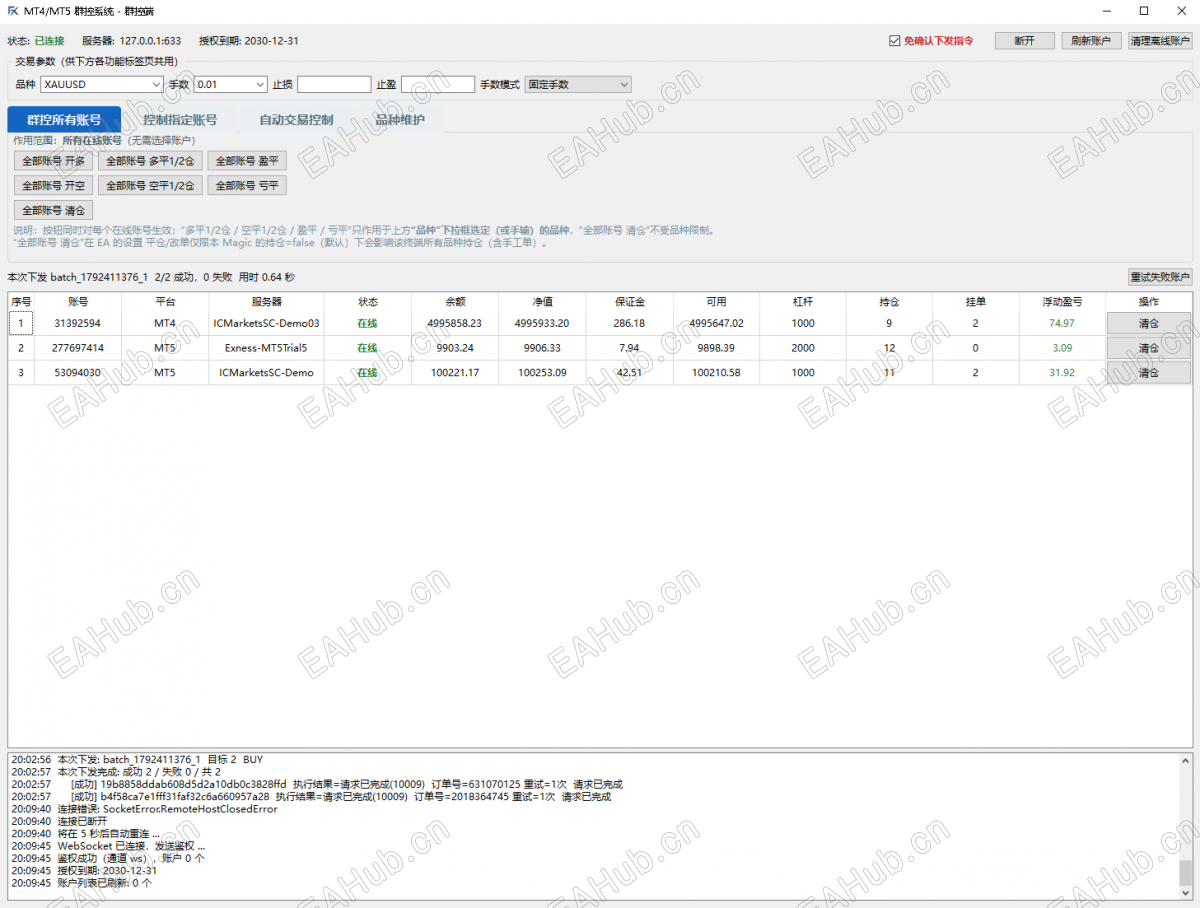Open the 品种 XAUUSD dropdown
The image size is (1200, 908).
tap(102, 85)
